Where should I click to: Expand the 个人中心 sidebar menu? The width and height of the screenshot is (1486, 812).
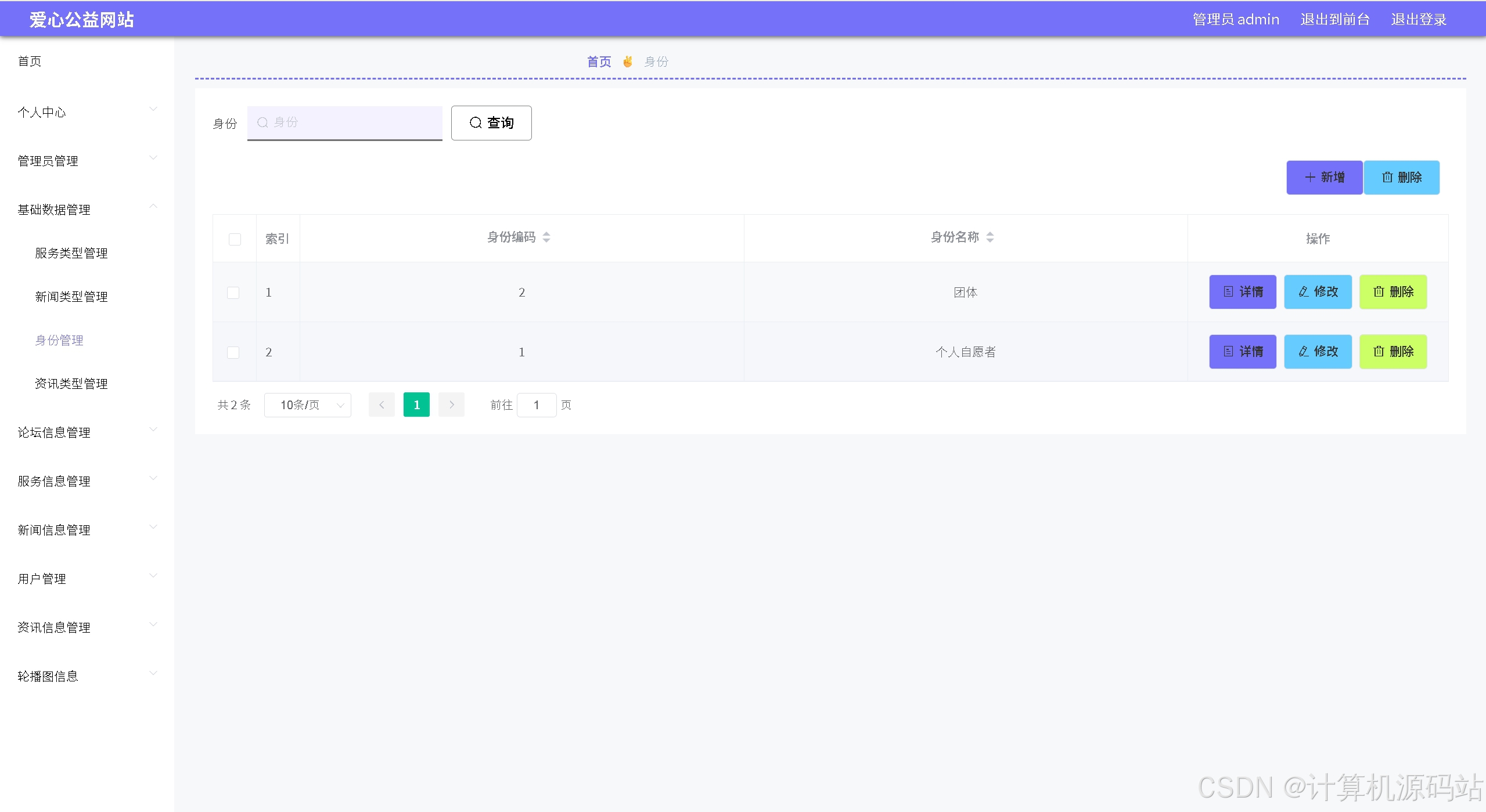(x=87, y=112)
